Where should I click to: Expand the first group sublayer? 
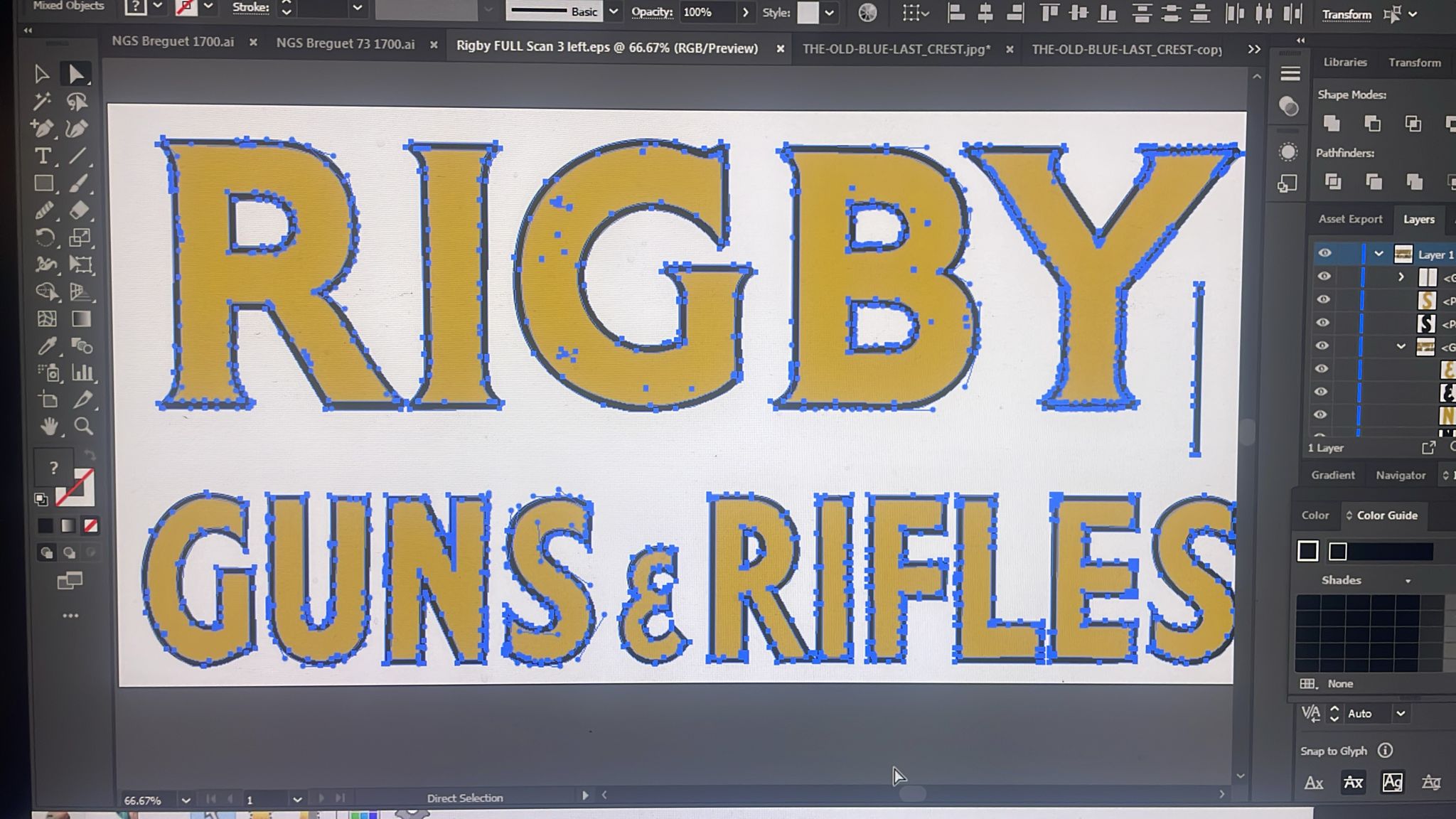pyautogui.click(x=1400, y=277)
